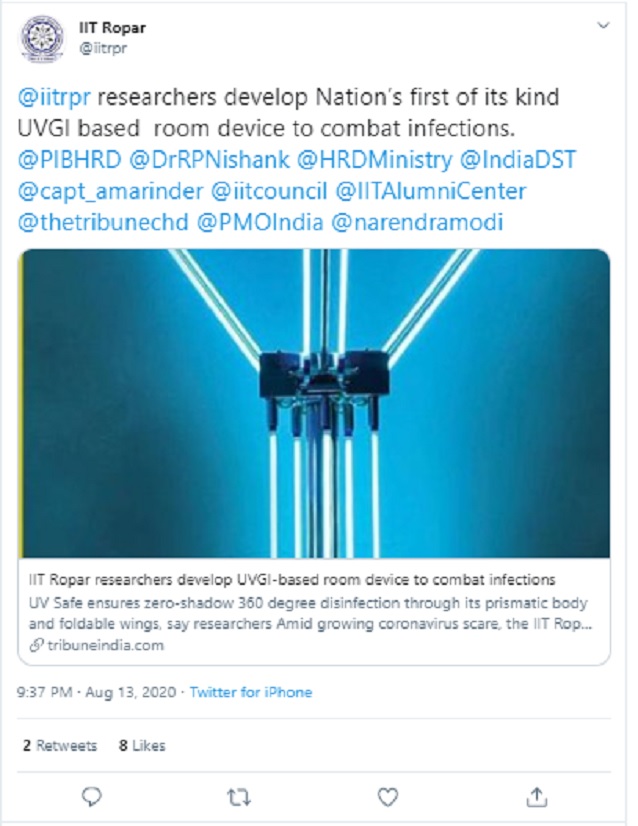Open the @IITAlumniCenter mention

pos(430,190)
